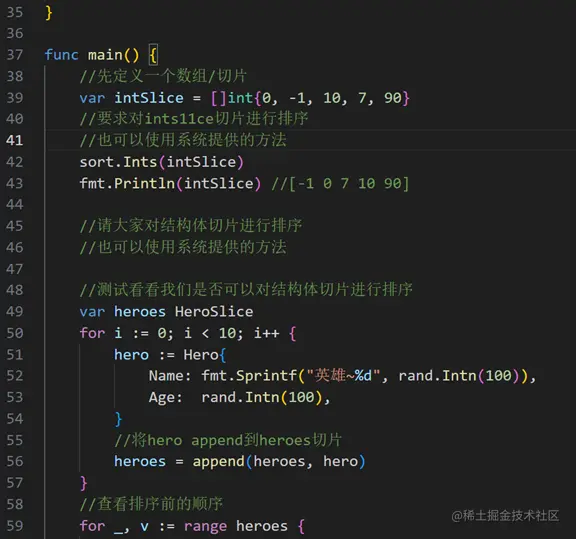Click the blue closing brace on line 54

point(118,419)
